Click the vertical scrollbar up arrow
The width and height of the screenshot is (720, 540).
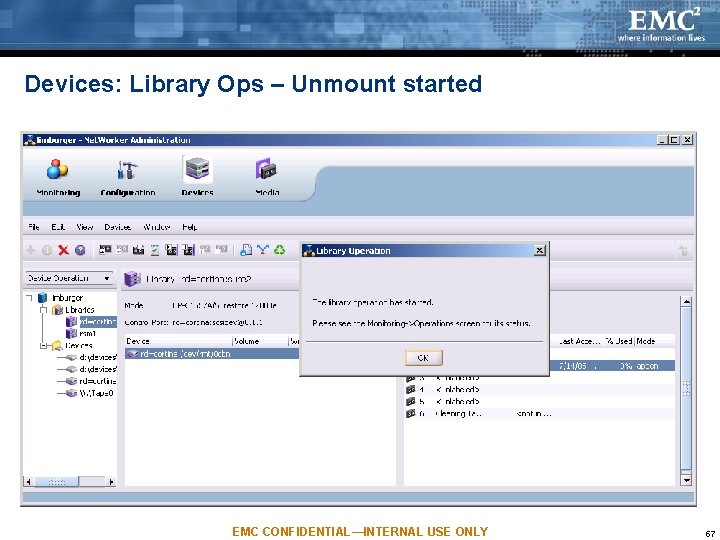686,302
